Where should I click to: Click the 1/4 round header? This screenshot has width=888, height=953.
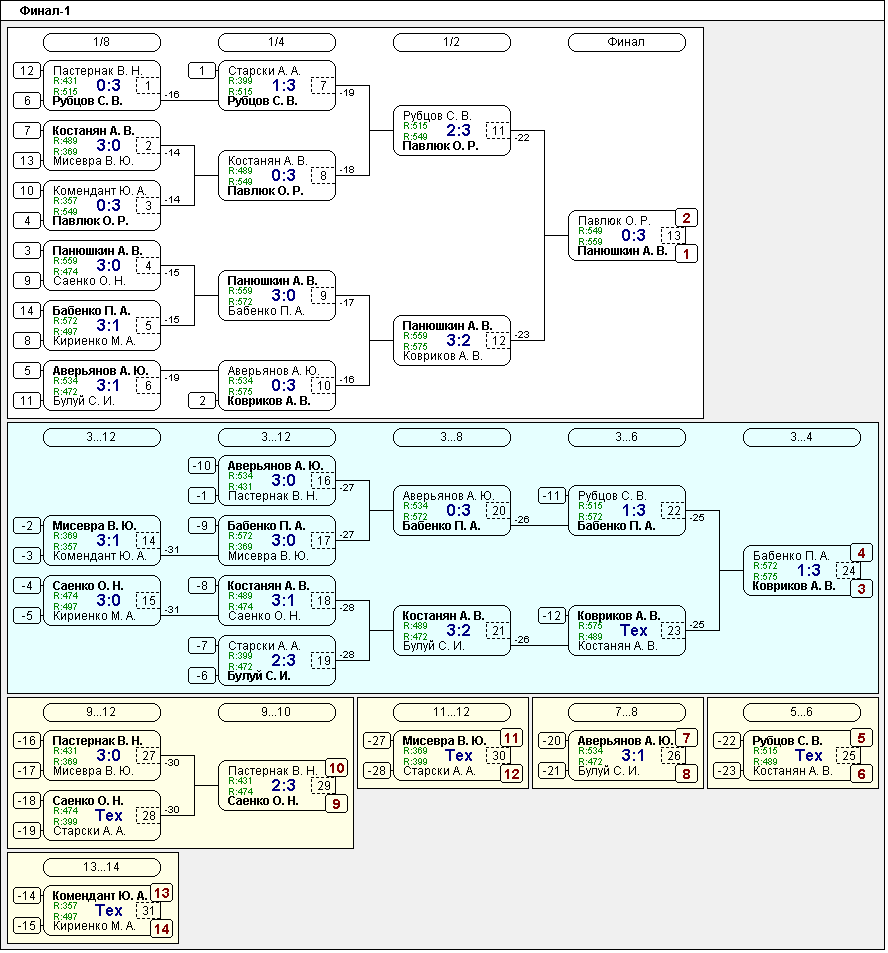click(277, 42)
